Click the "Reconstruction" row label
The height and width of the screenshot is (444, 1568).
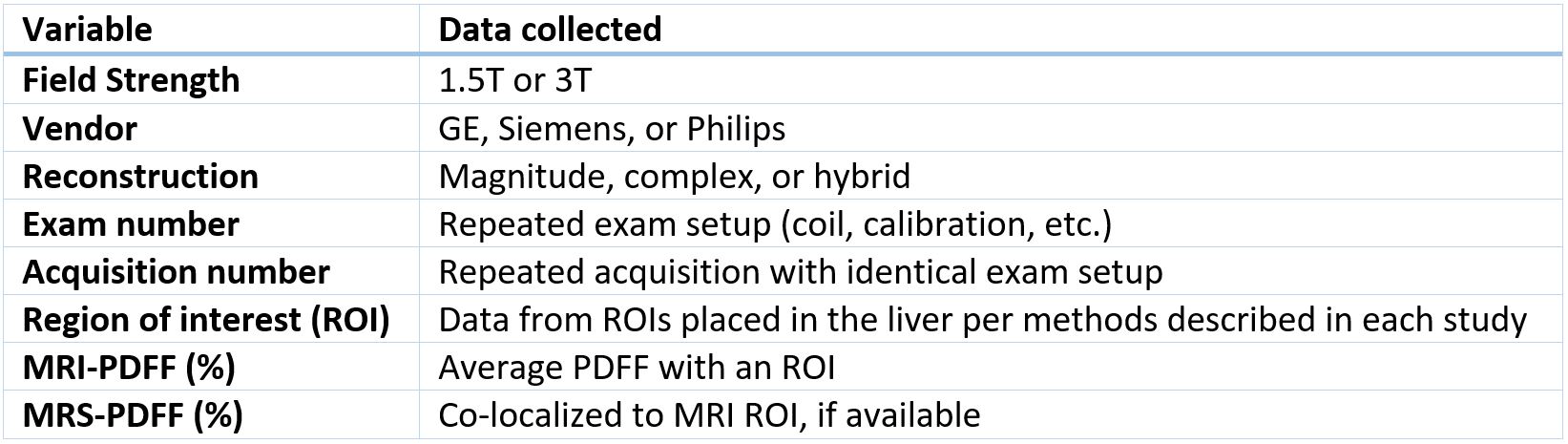140,177
